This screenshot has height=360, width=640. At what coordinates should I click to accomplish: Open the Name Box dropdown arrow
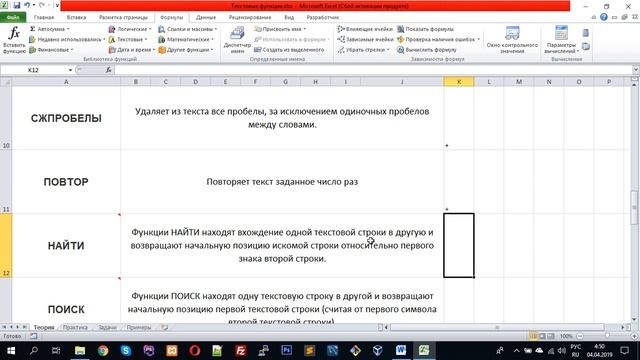click(x=70, y=70)
